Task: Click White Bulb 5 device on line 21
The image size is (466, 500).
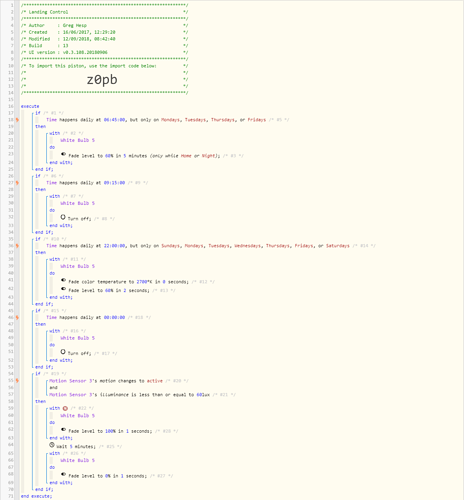Action: [77, 140]
